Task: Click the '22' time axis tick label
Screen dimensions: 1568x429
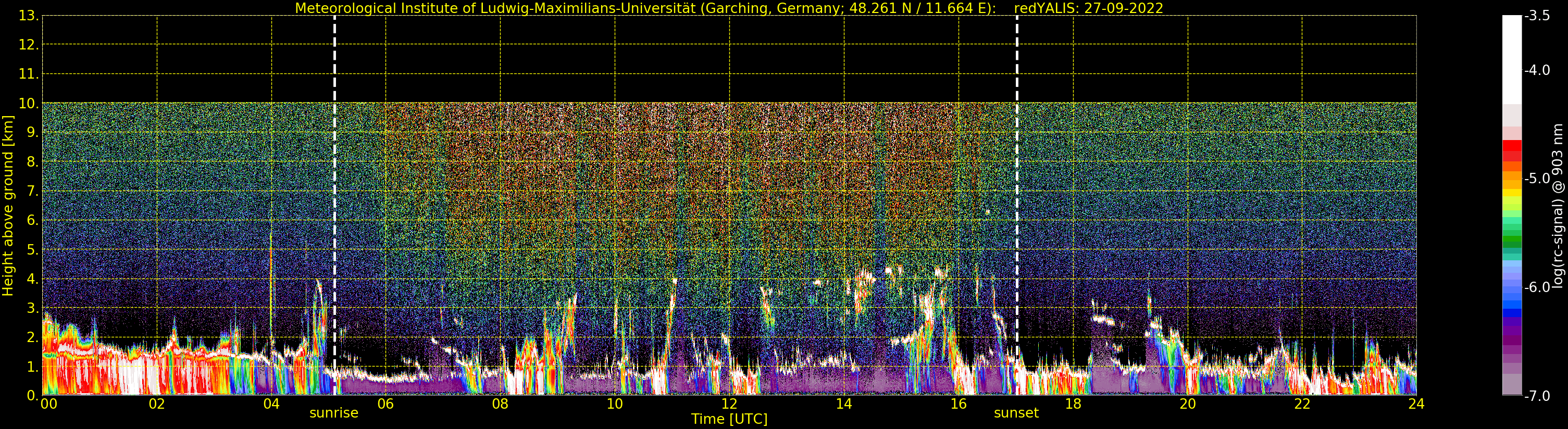Action: click(x=1301, y=404)
